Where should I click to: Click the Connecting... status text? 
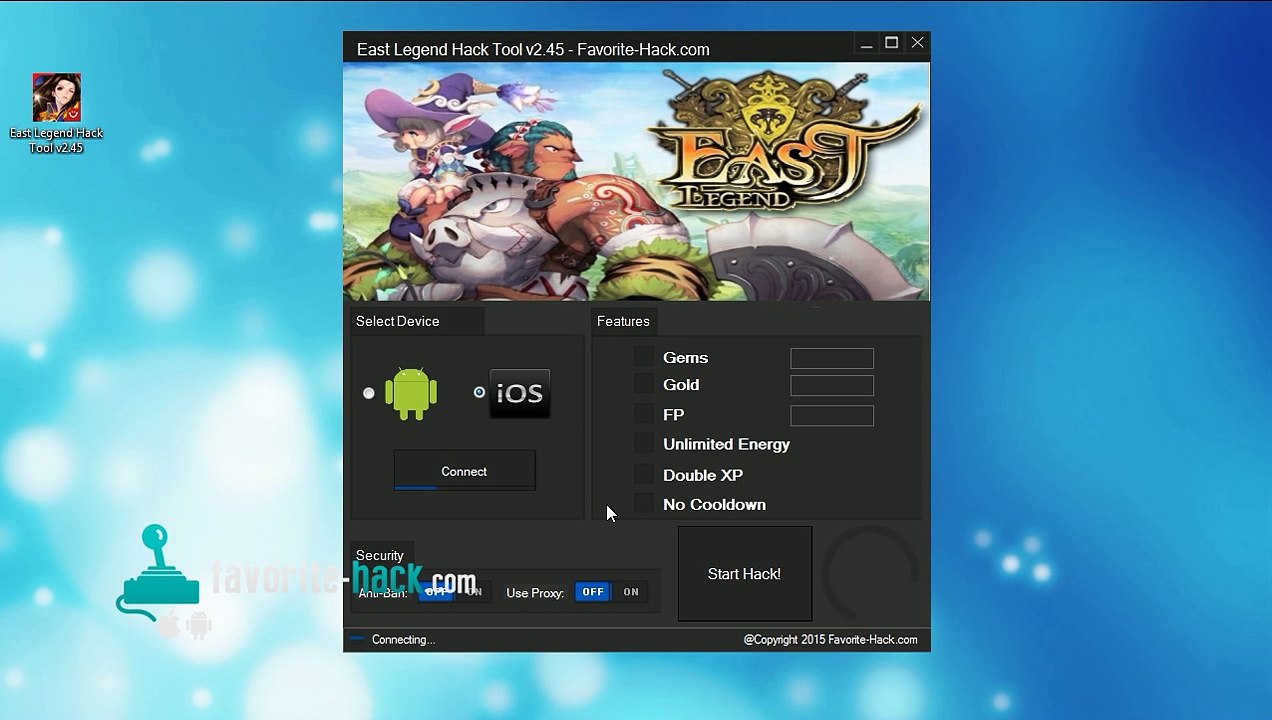click(403, 640)
